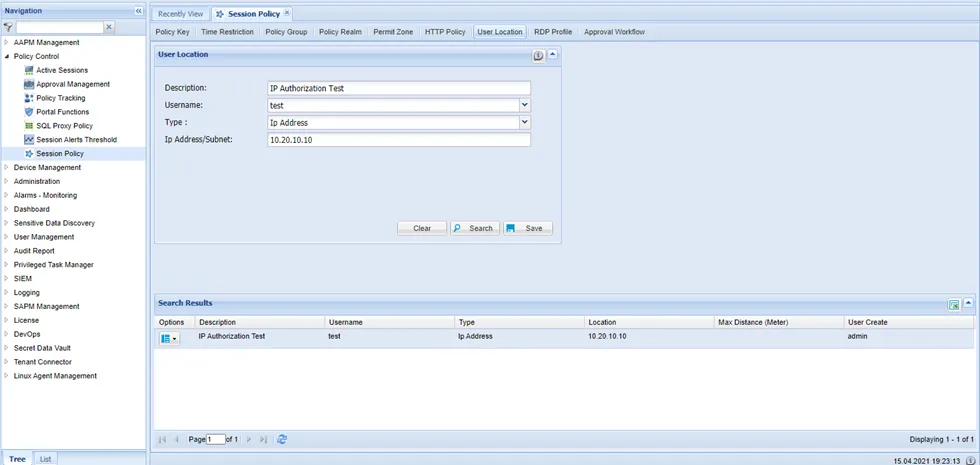Open the HTTP Policy tab
Screen dimensions: 980x465
pyautogui.click(x=445, y=32)
